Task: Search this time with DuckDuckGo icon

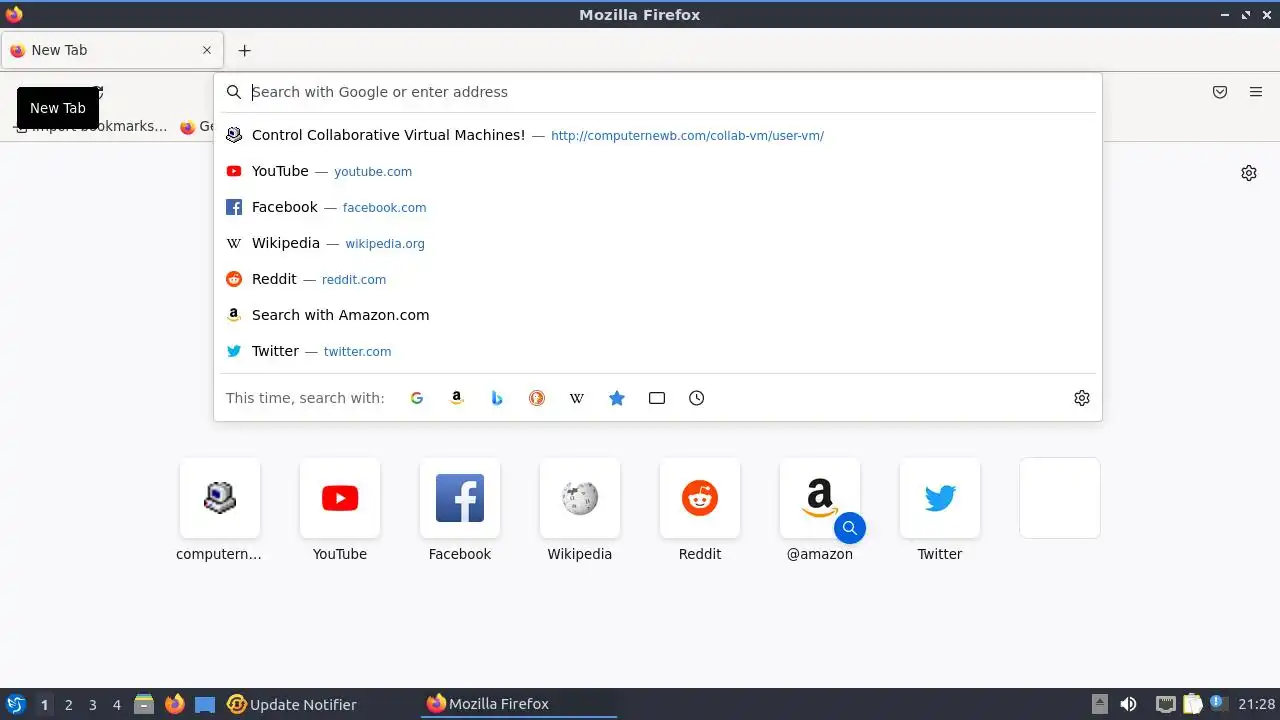Action: click(x=537, y=398)
